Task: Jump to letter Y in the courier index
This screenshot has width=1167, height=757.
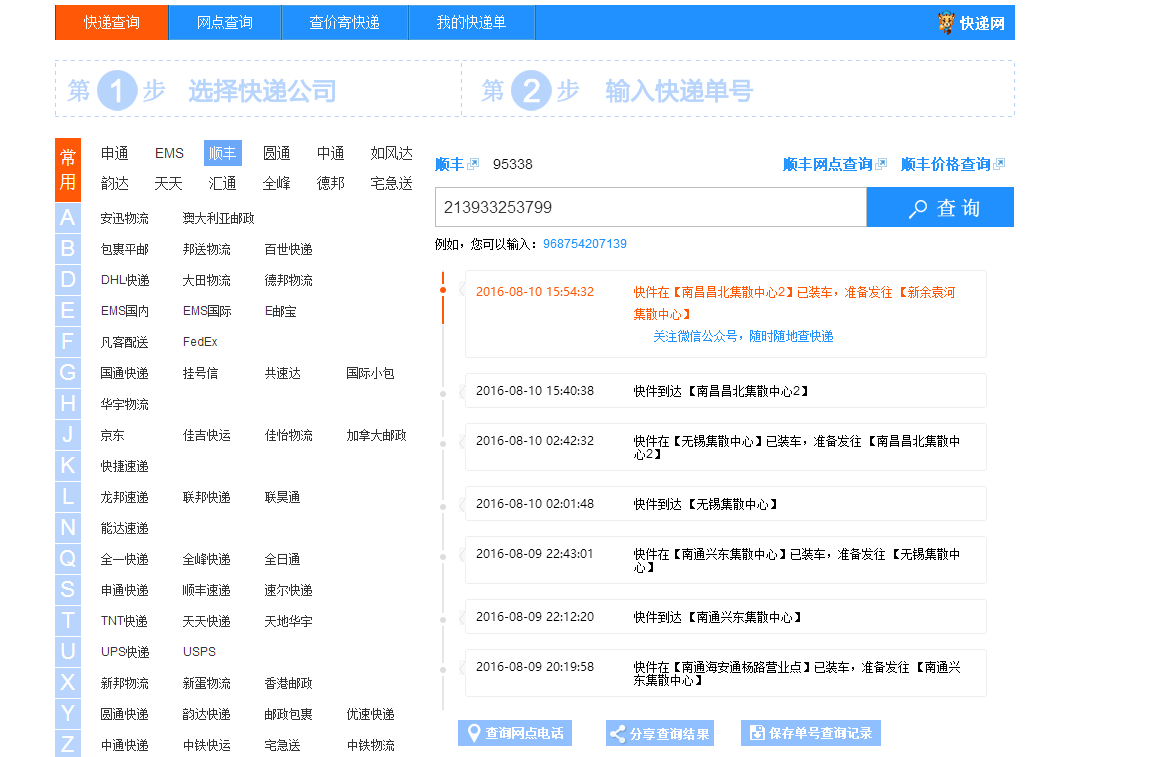Action: (x=68, y=713)
